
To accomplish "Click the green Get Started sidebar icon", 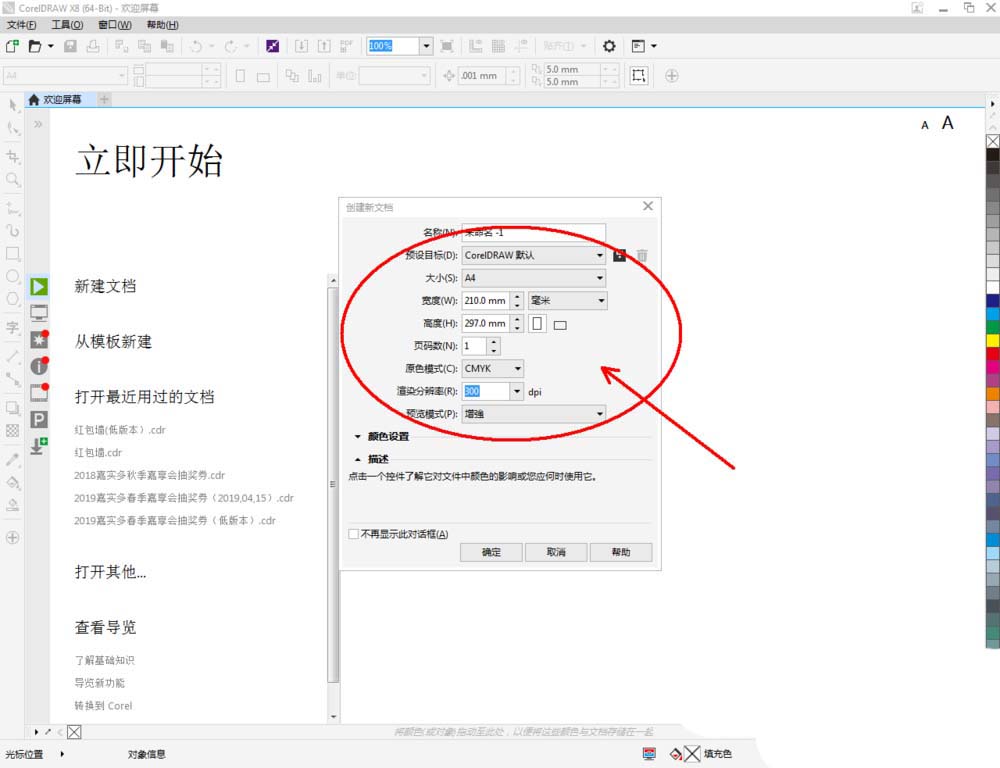I will pyautogui.click(x=39, y=287).
